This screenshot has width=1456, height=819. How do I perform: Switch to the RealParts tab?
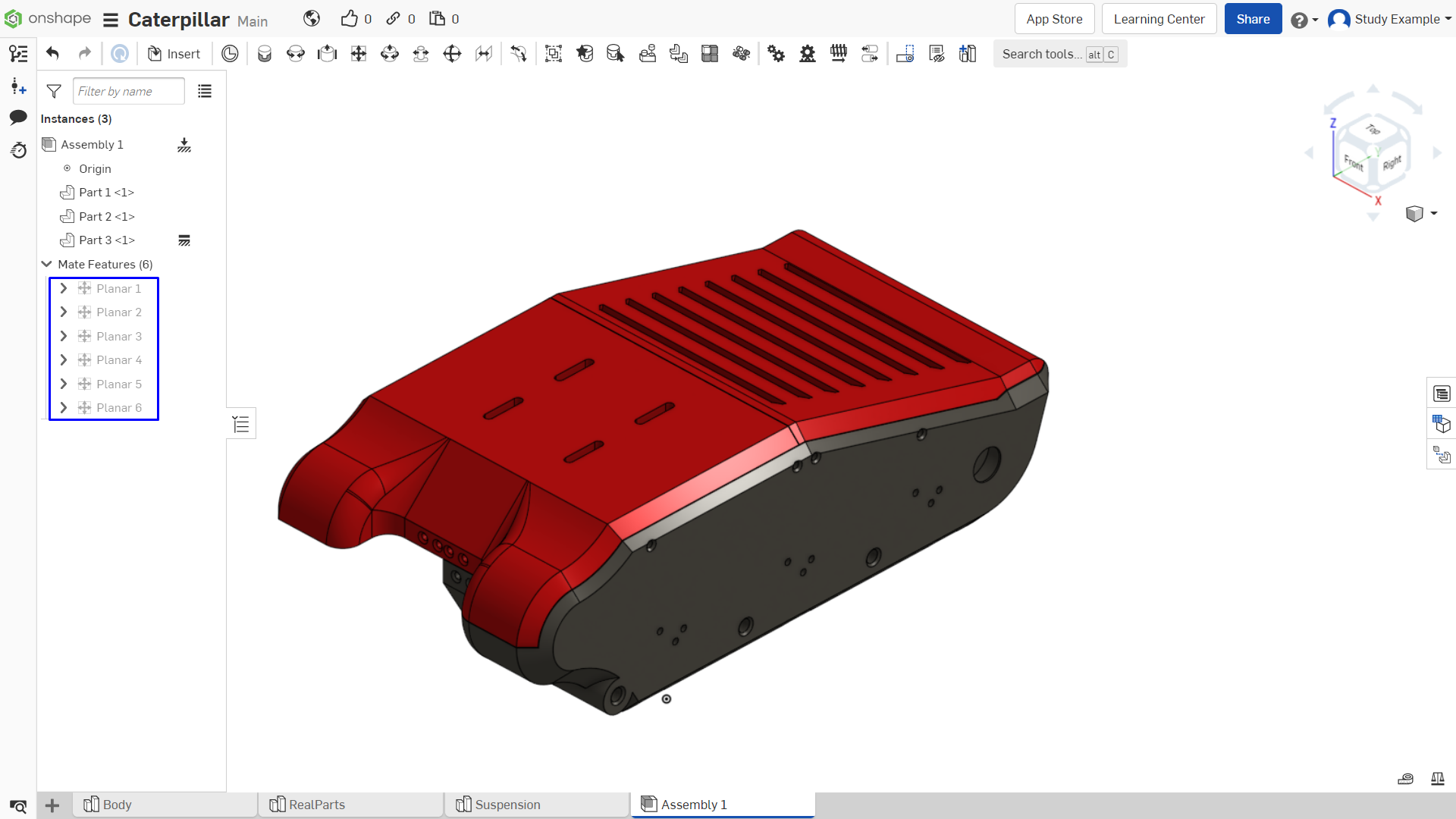(351, 805)
